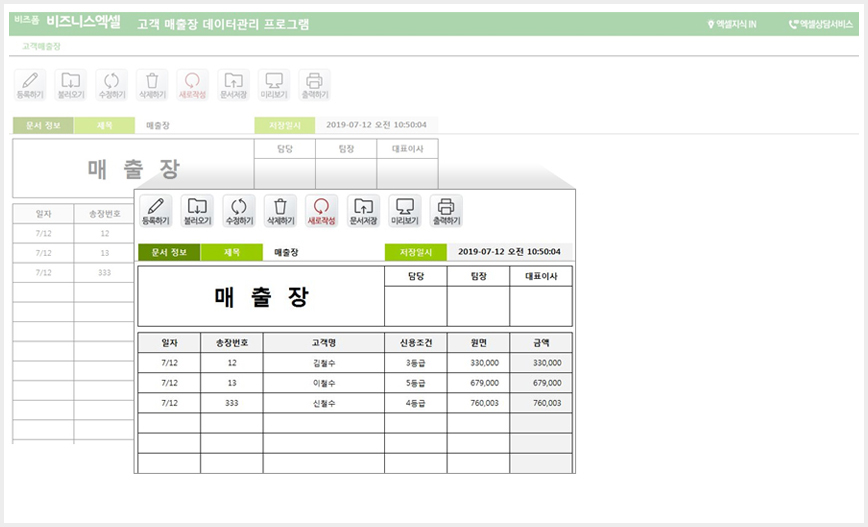Click 새로작성 red icon in zoomed panel

pos(322,211)
